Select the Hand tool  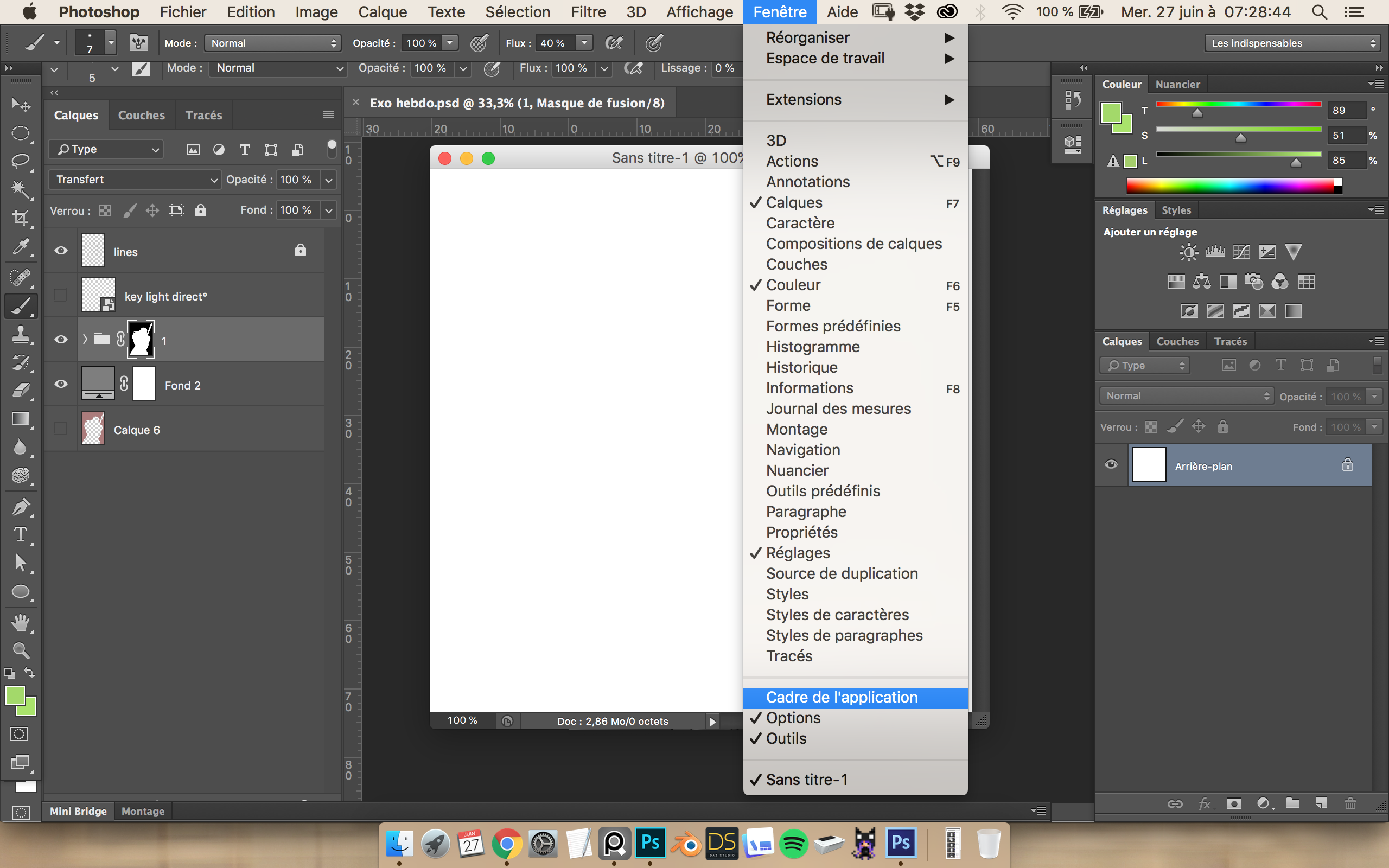coord(20,622)
